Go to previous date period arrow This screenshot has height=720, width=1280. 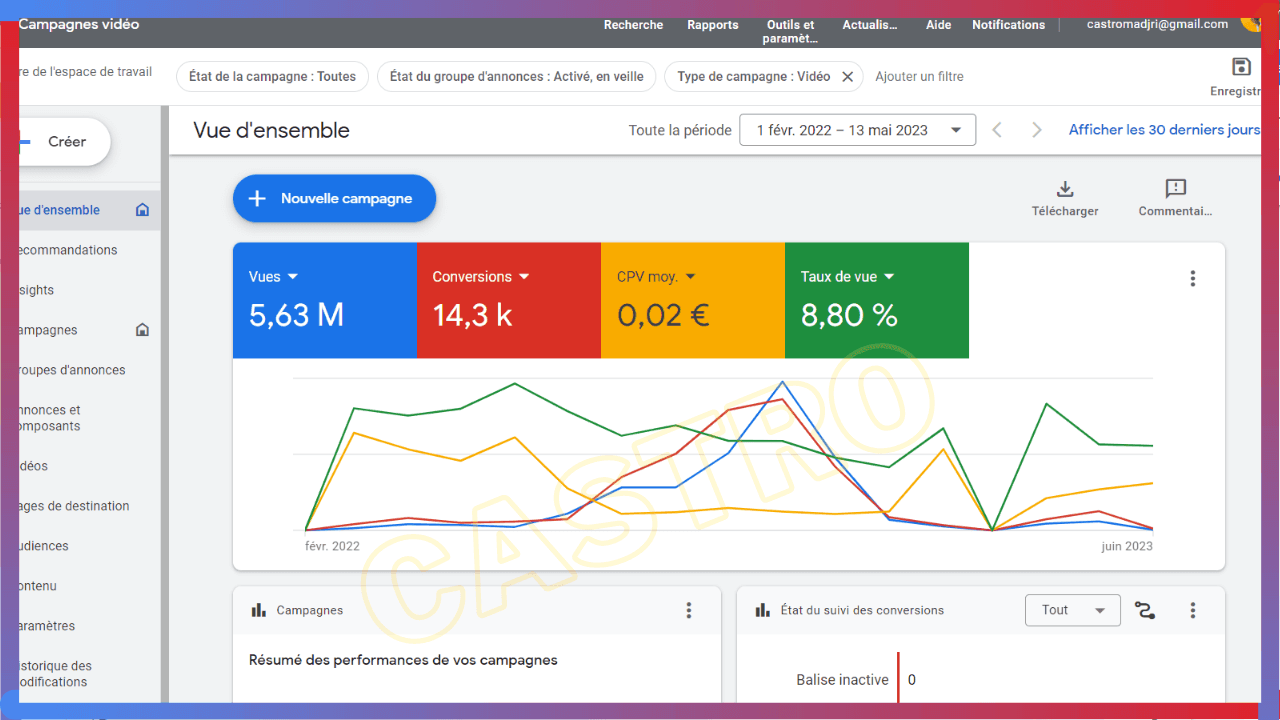tap(996, 130)
